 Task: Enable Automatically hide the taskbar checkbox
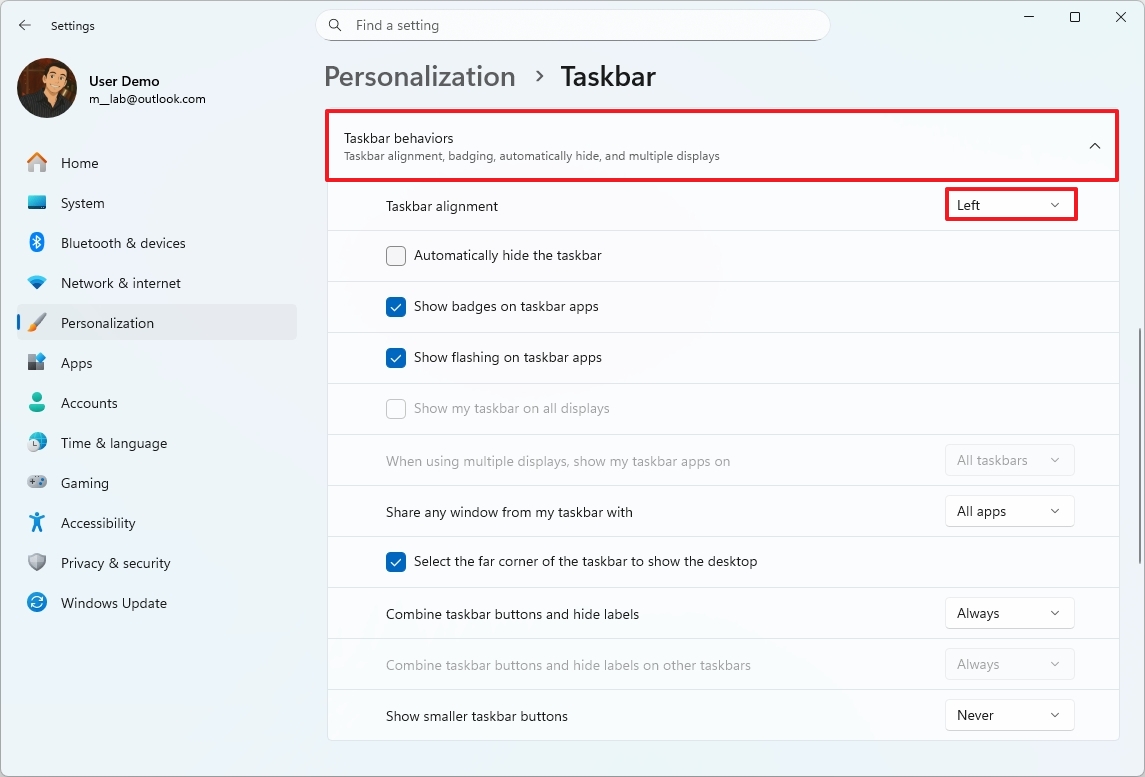click(x=396, y=256)
